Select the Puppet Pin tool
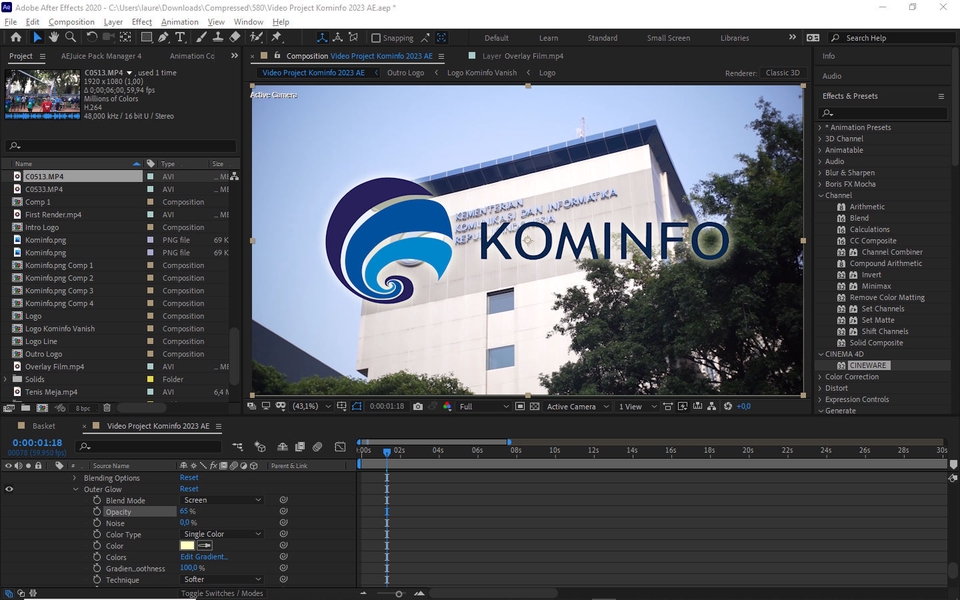 (x=275, y=38)
